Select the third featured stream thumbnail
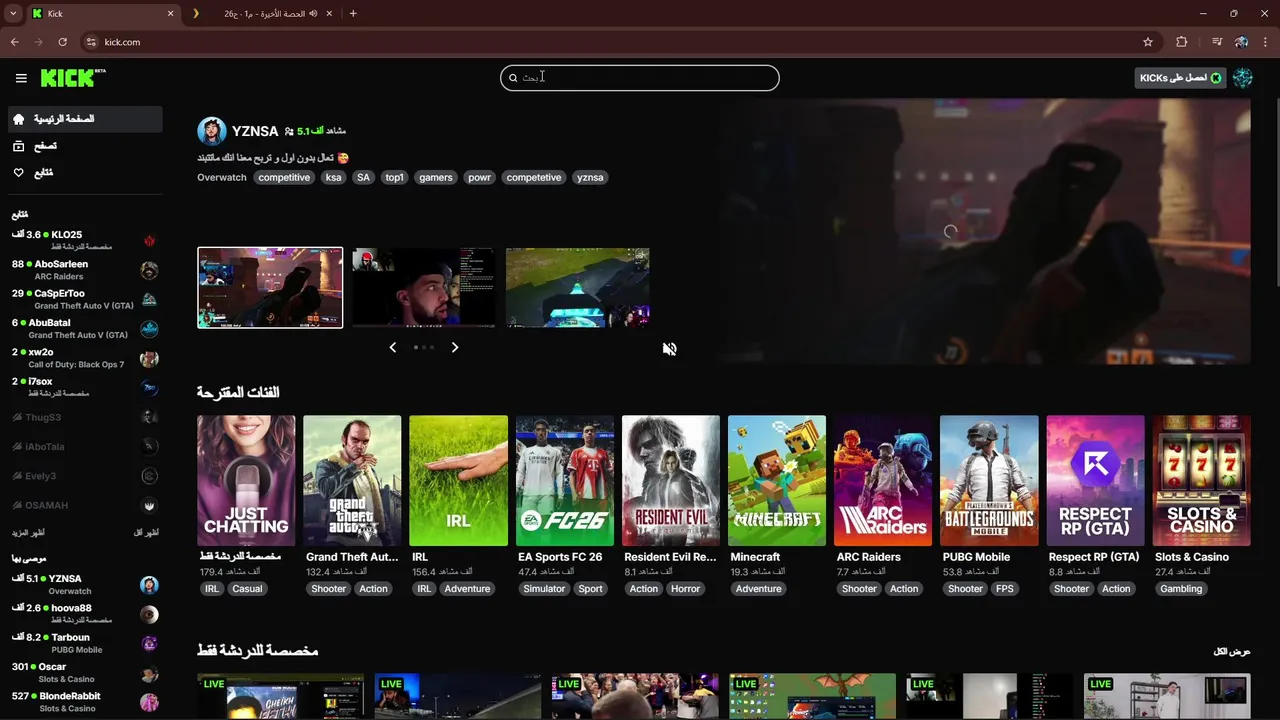This screenshot has height=720, width=1280. [x=578, y=288]
